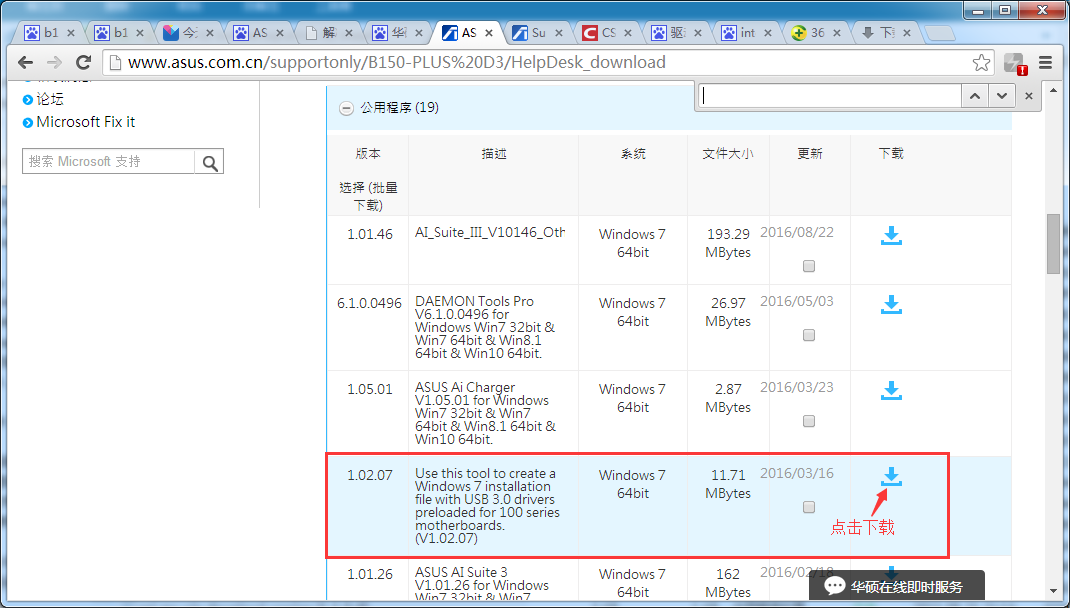Click the find-in-page text field

coord(831,96)
